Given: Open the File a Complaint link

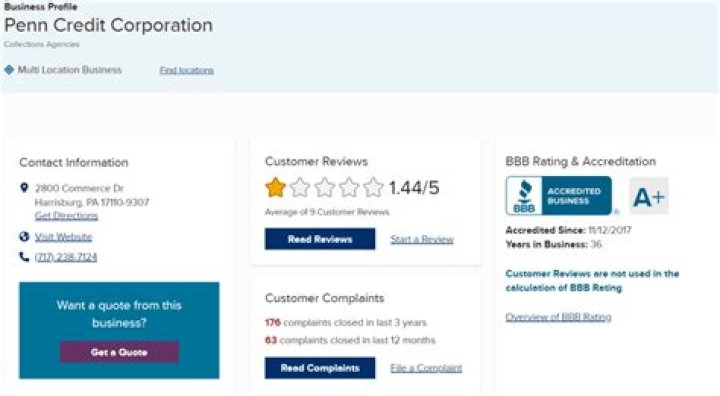Looking at the screenshot, I should click(x=426, y=368).
